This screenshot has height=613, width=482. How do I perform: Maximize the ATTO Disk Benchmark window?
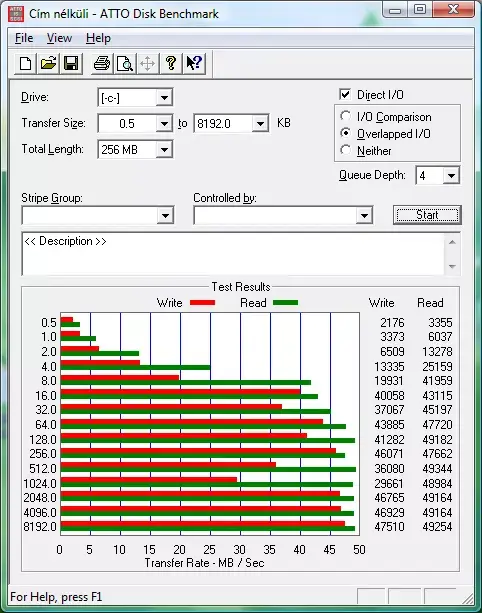click(419, 10)
